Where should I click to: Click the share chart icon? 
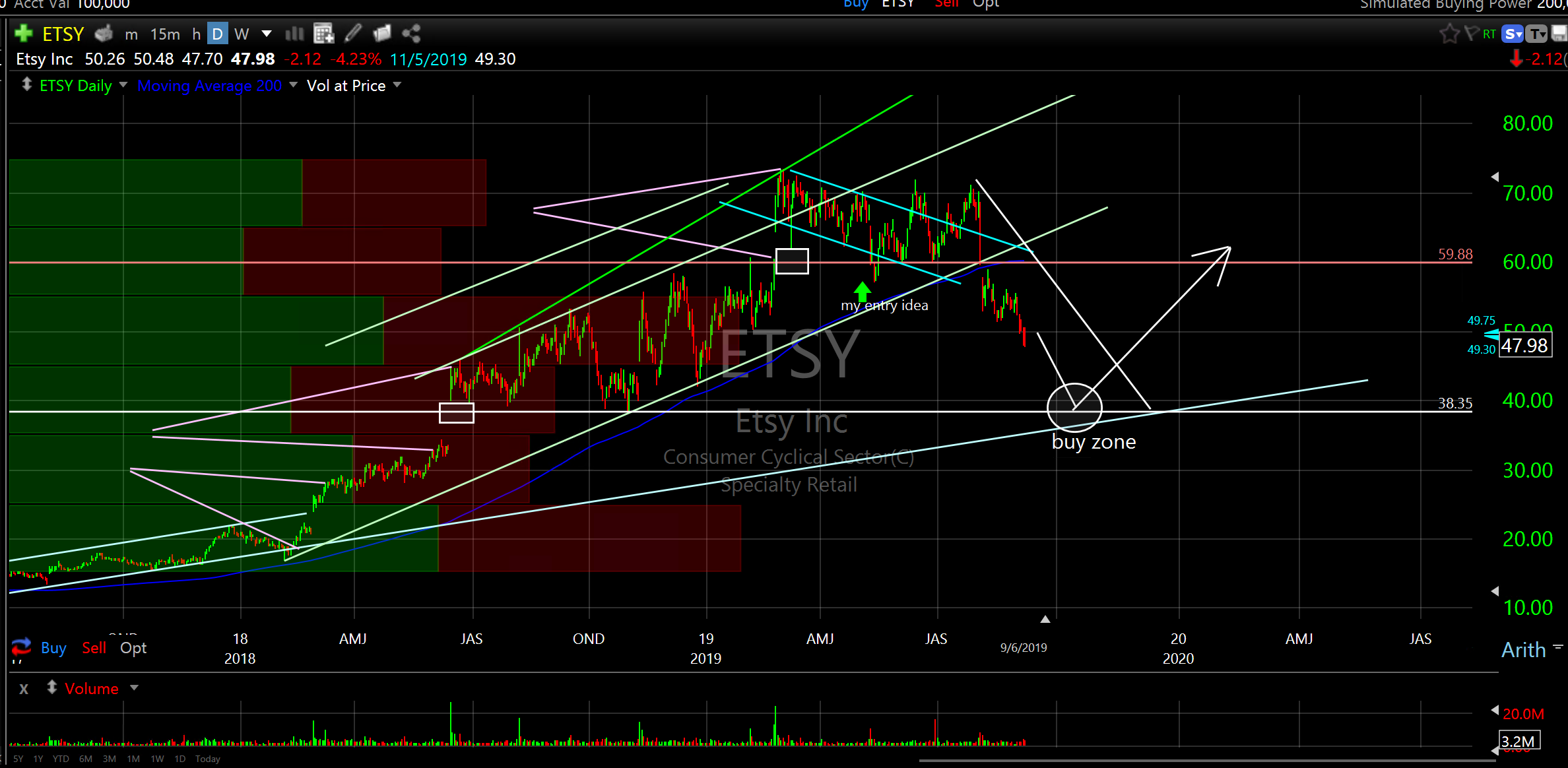point(411,33)
